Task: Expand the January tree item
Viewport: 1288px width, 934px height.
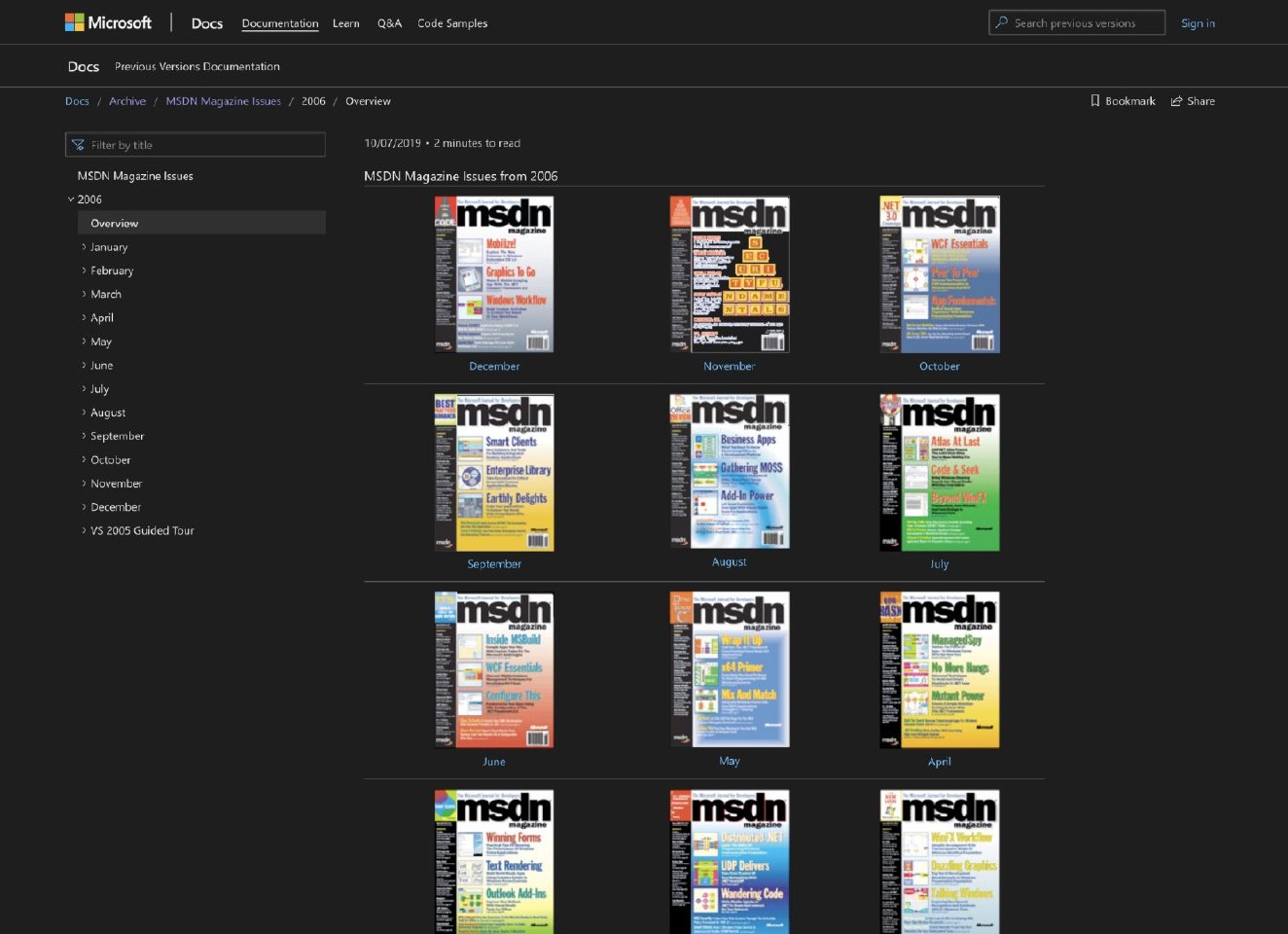Action: pyautogui.click(x=84, y=247)
